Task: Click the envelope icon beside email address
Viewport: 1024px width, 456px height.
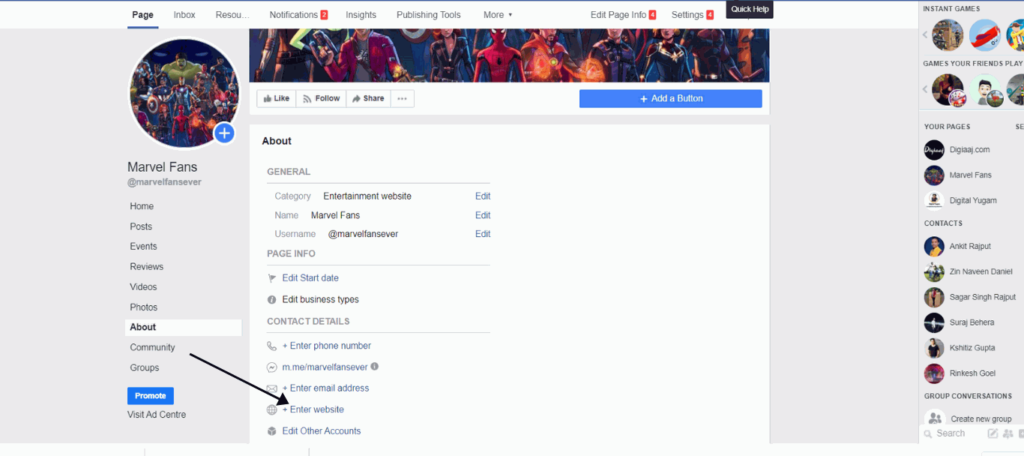Action: point(272,388)
